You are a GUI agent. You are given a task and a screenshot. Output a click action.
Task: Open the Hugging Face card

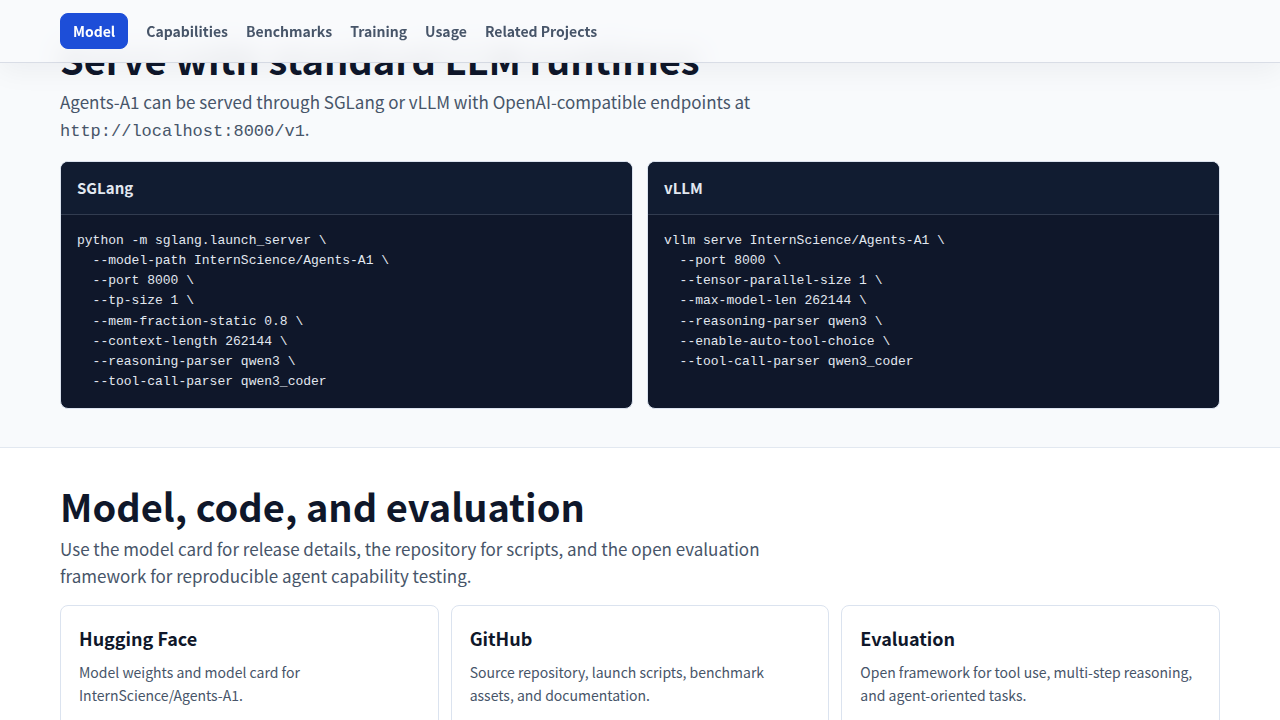click(249, 663)
